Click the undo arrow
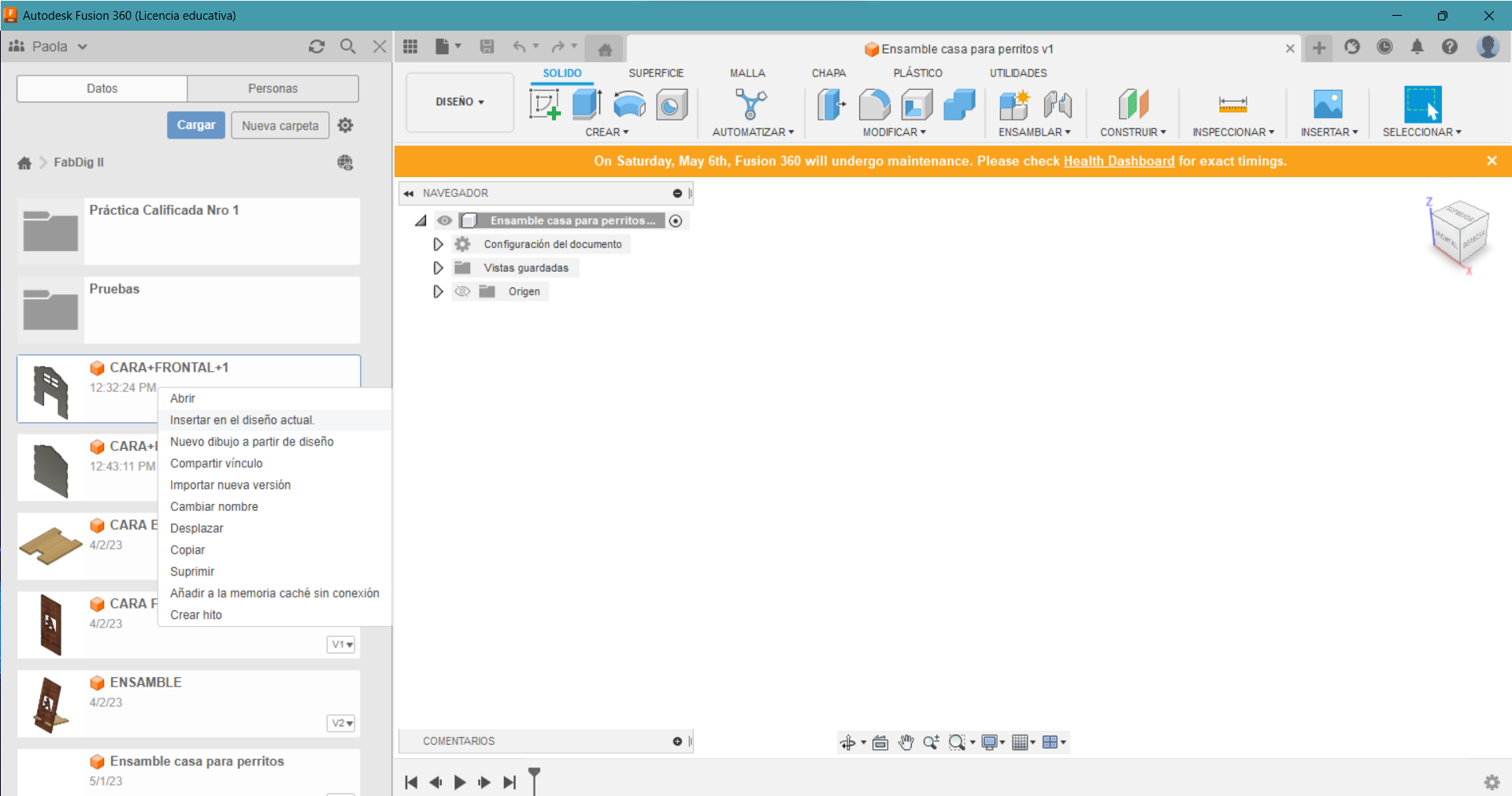This screenshot has height=796, width=1512. (x=519, y=46)
